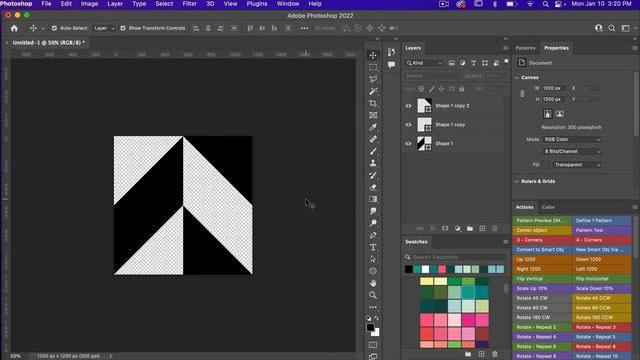The height and width of the screenshot is (360, 640).
Task: Switch to the Patterns tab
Action: click(525, 48)
